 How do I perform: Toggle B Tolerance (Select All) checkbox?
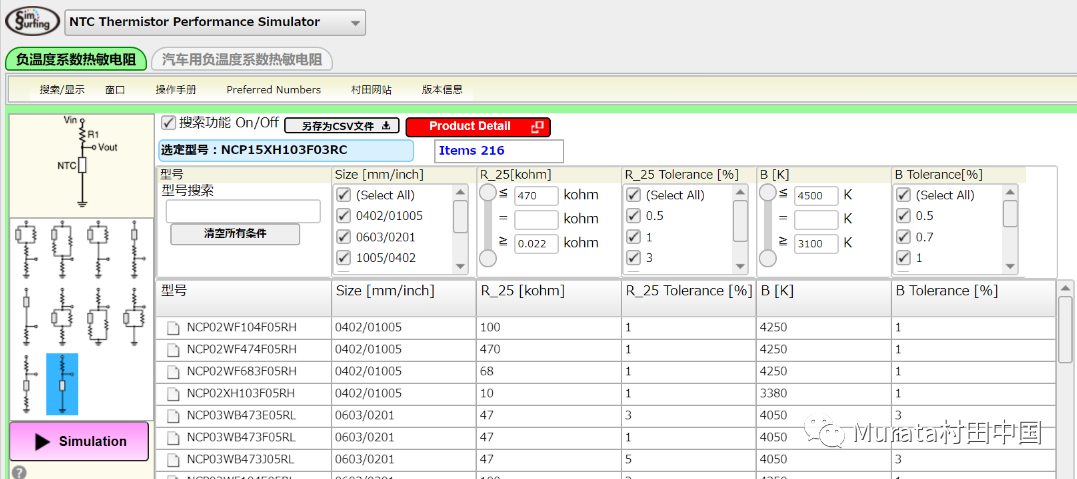(x=903, y=195)
